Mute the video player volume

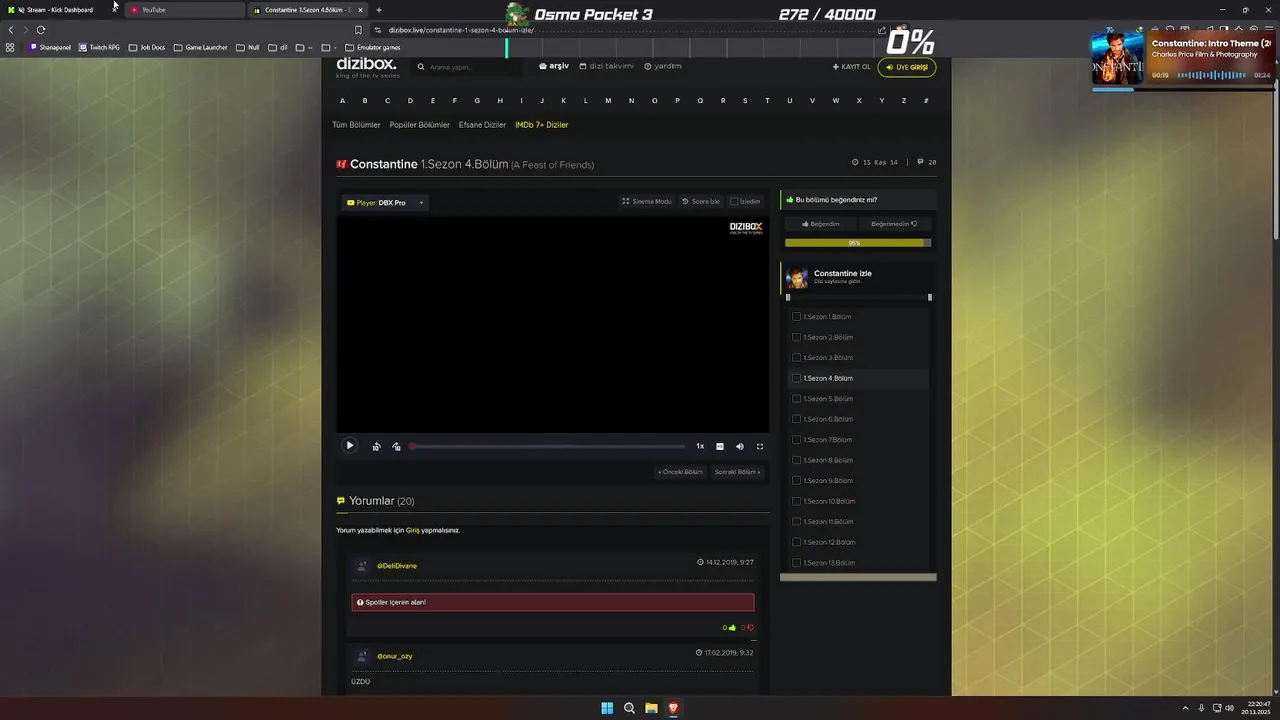point(740,447)
